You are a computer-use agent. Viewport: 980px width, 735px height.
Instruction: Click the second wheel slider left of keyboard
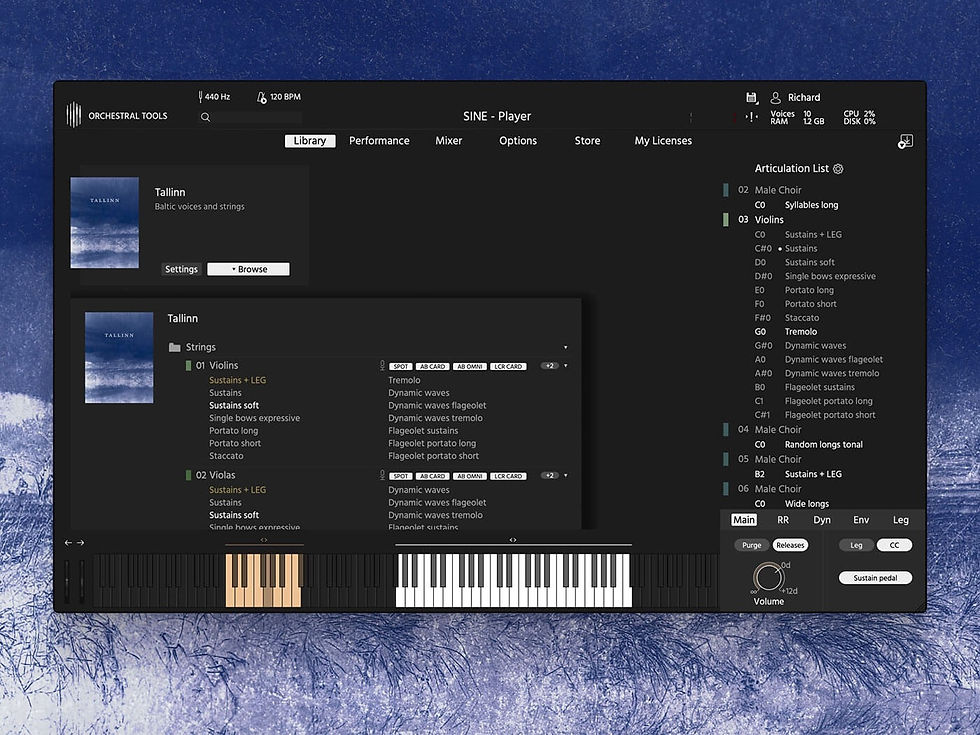(81, 582)
